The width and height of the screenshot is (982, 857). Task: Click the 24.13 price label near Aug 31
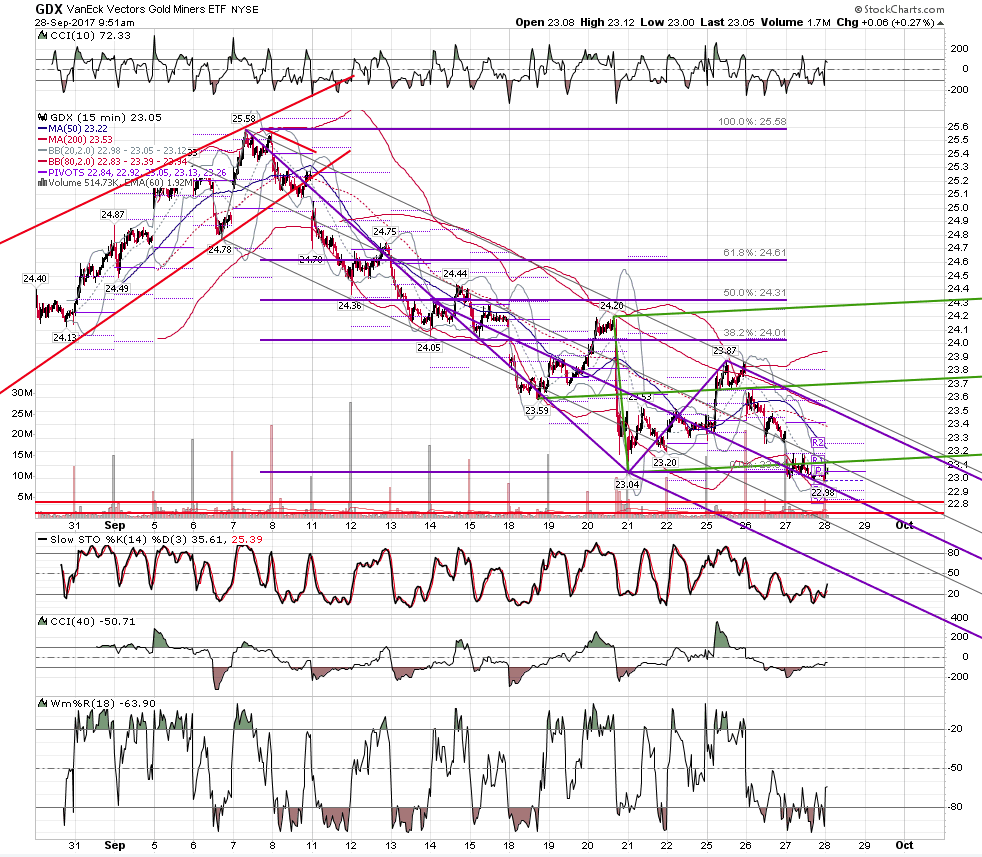65,338
